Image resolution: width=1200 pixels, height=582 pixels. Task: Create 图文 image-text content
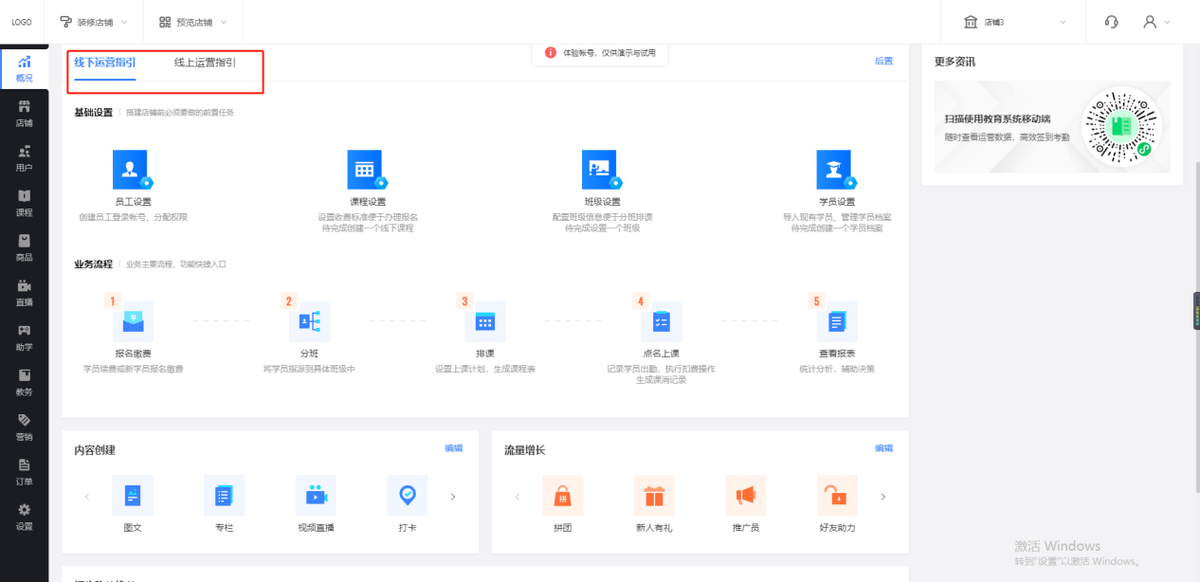(133, 495)
